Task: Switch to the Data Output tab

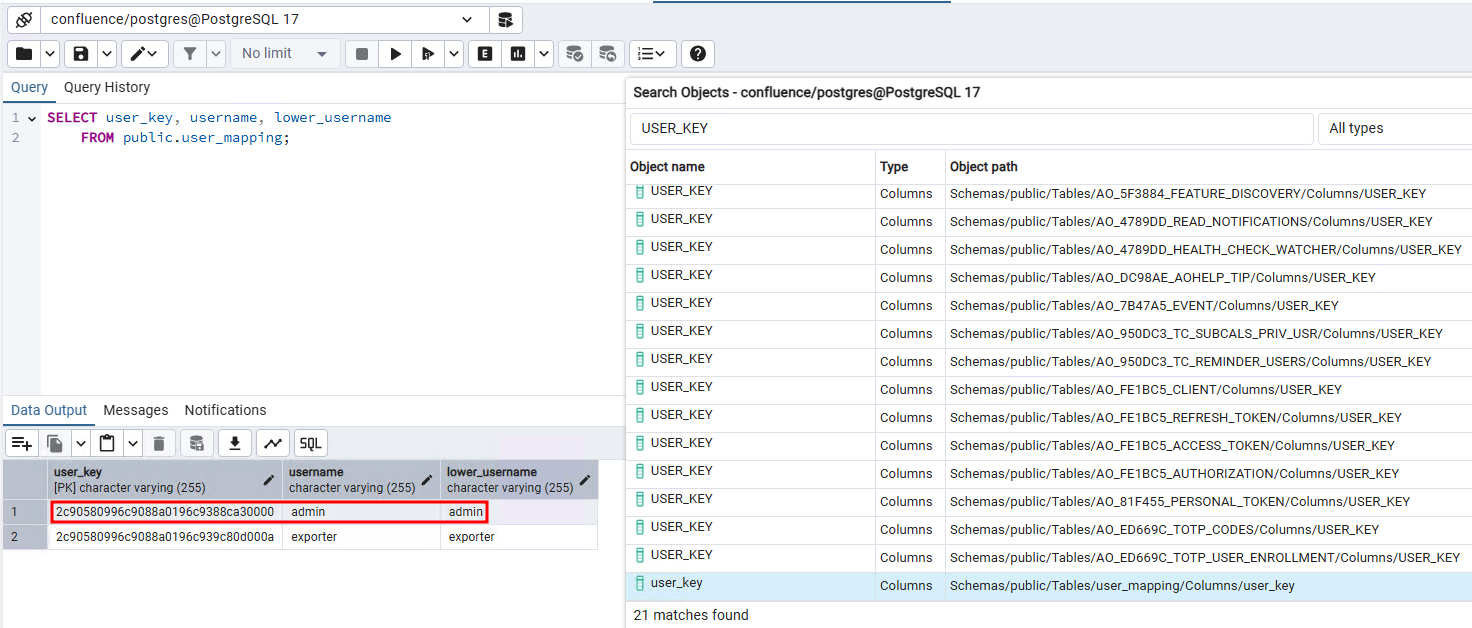Action: click(x=49, y=410)
